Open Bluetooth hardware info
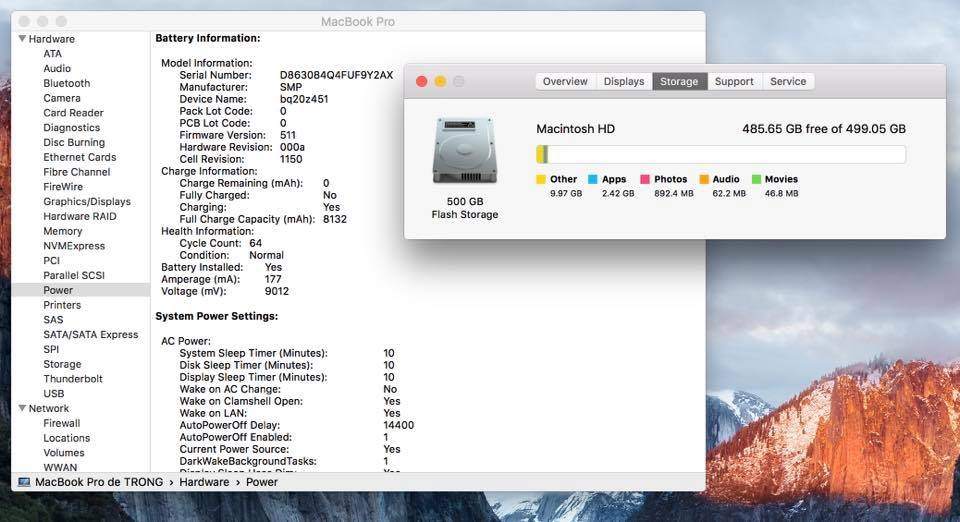 [67, 83]
